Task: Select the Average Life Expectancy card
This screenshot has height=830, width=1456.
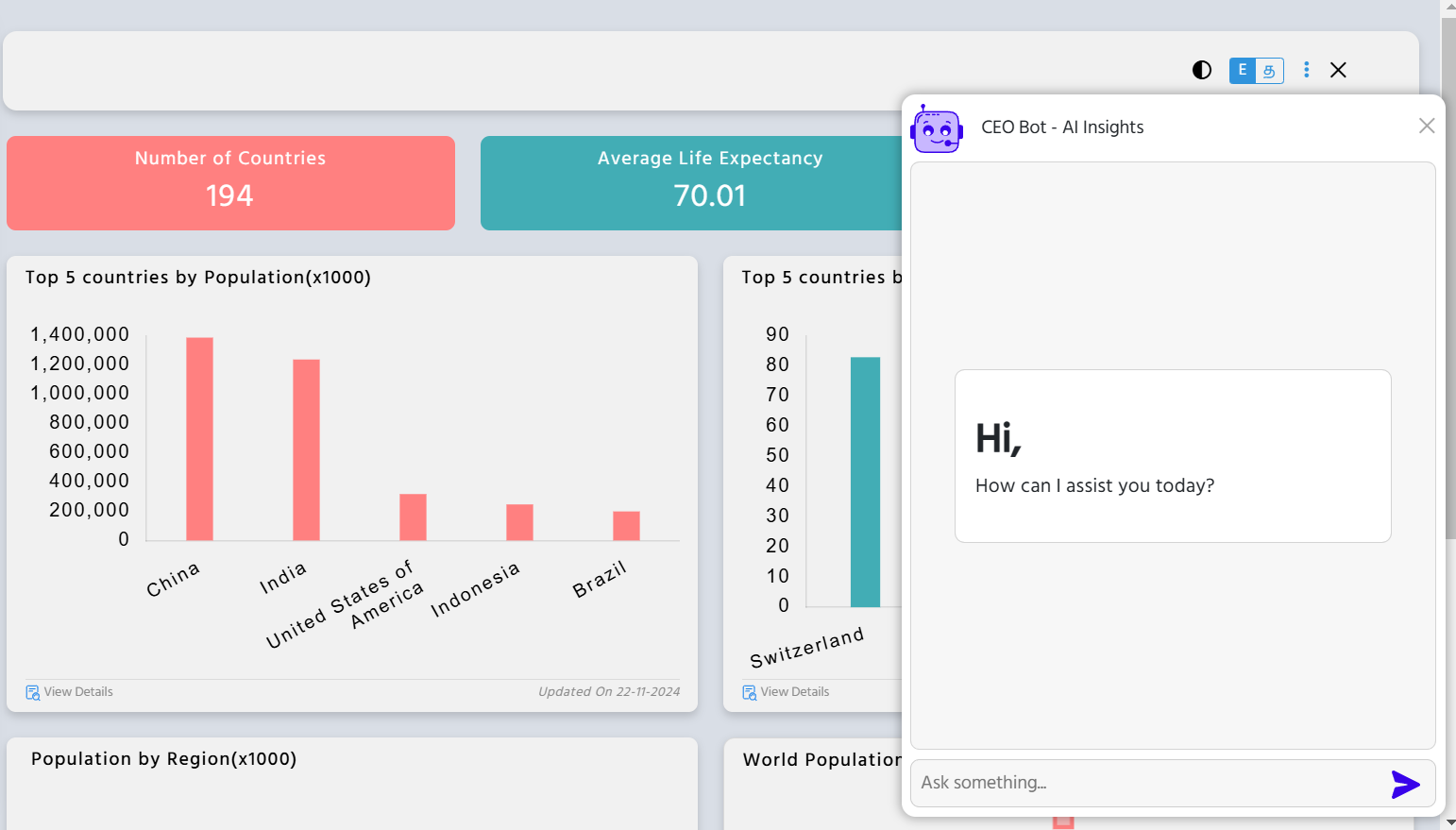Action: (709, 182)
